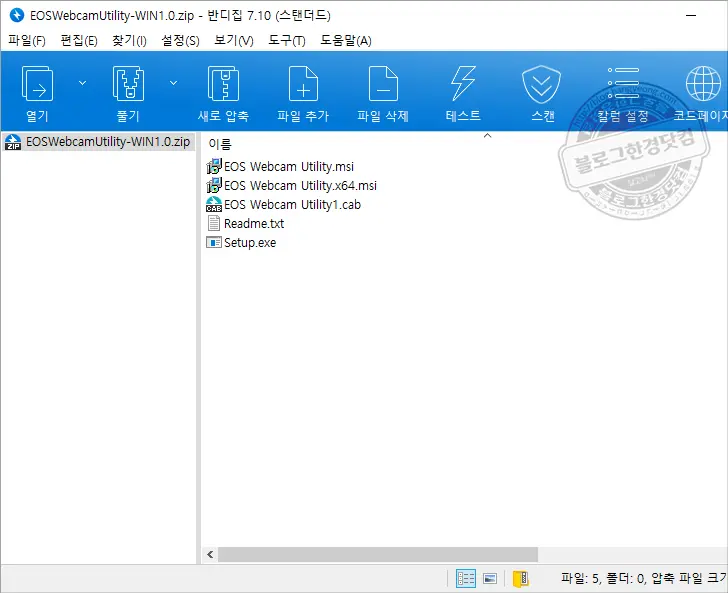Screen dimensions: 728x593
Task: Click the 테스트 (Test) lightning icon
Action: click(x=463, y=84)
